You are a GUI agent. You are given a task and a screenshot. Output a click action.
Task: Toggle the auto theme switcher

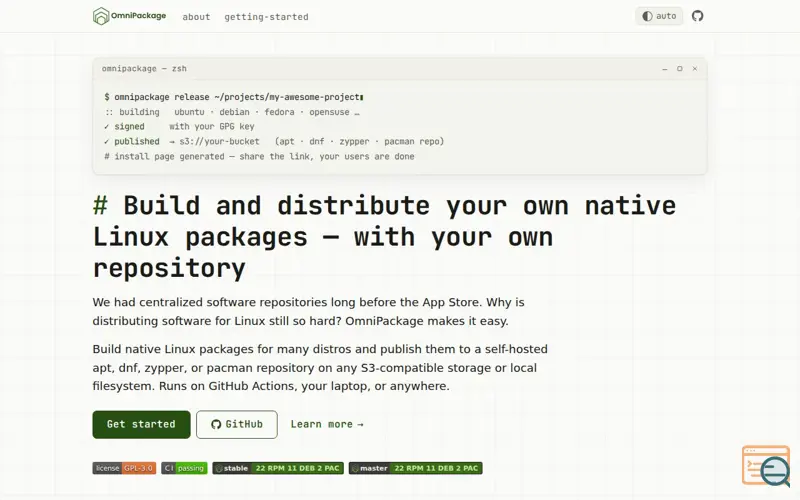pos(659,16)
